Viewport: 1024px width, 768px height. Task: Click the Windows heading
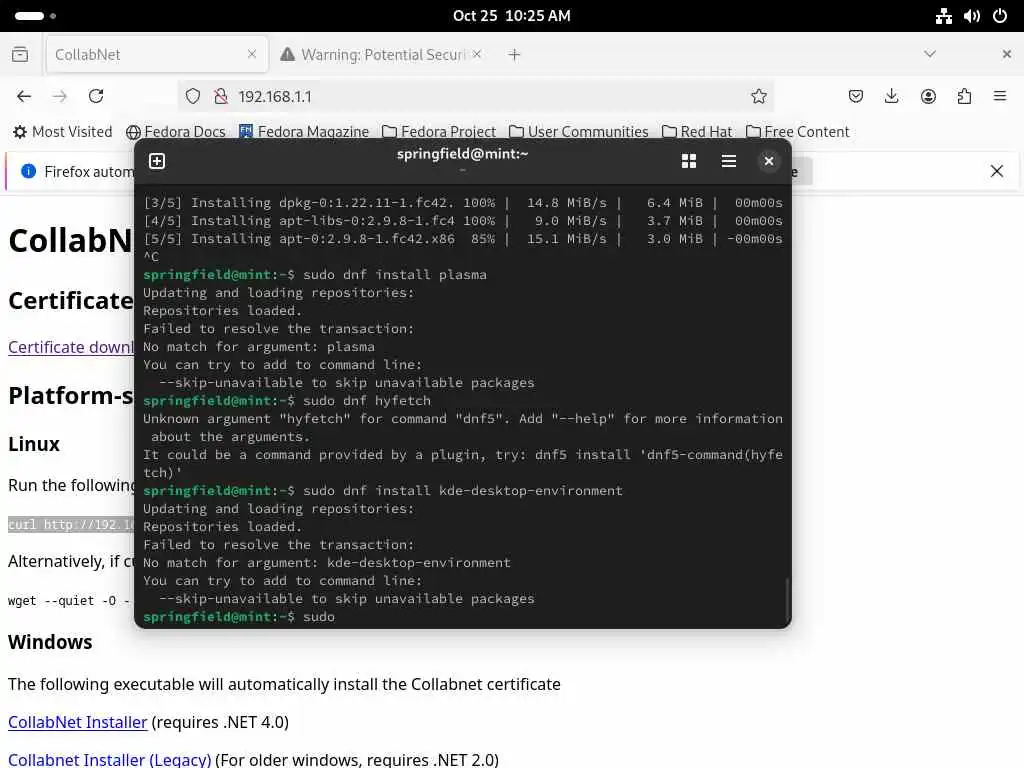(x=50, y=642)
